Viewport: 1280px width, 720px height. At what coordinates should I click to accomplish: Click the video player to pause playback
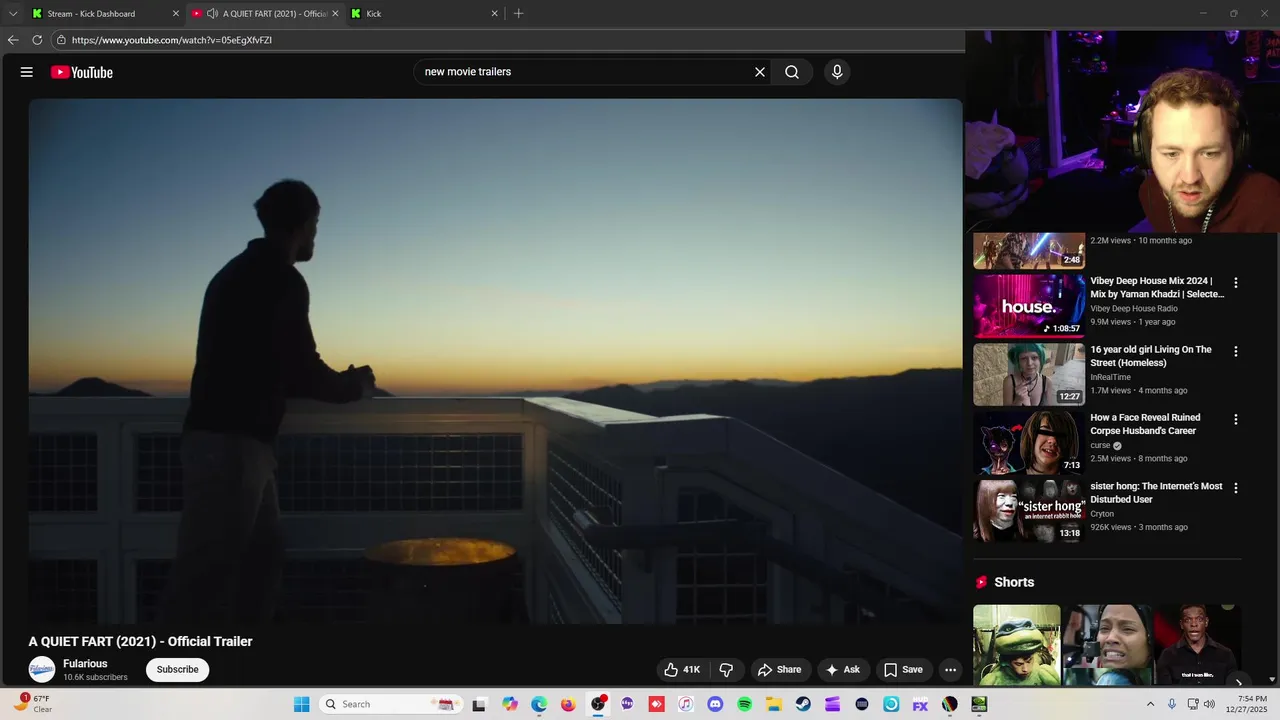tap(495, 361)
